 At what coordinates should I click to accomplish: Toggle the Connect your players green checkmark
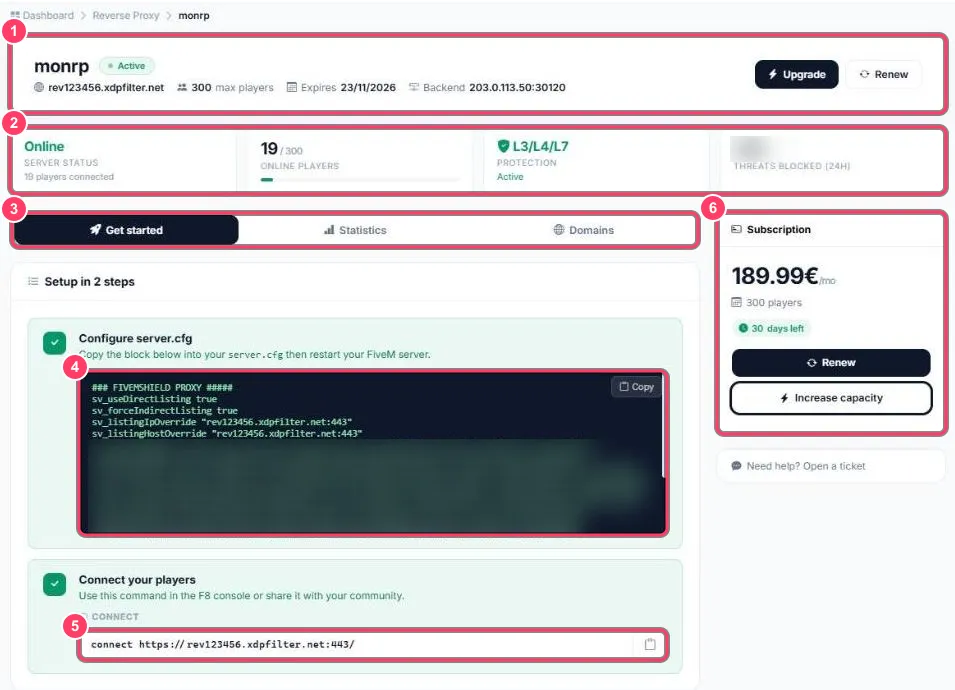pos(54,585)
